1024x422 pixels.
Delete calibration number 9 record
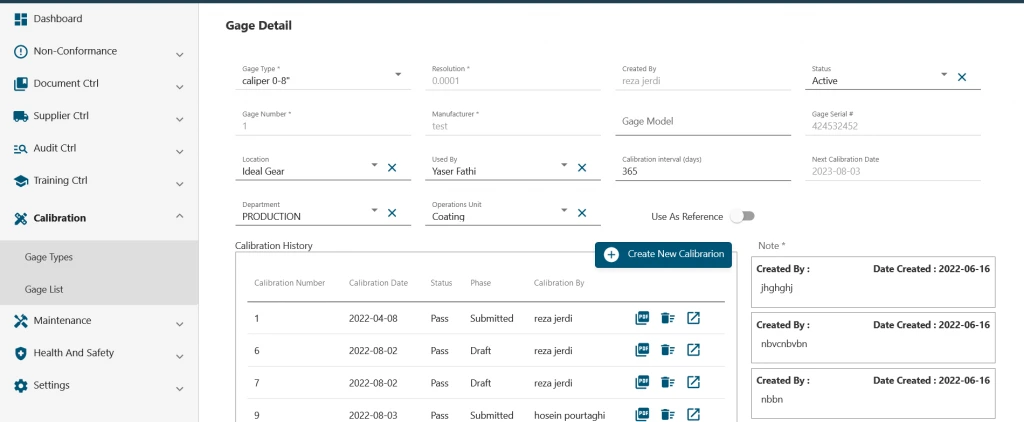tap(667, 414)
